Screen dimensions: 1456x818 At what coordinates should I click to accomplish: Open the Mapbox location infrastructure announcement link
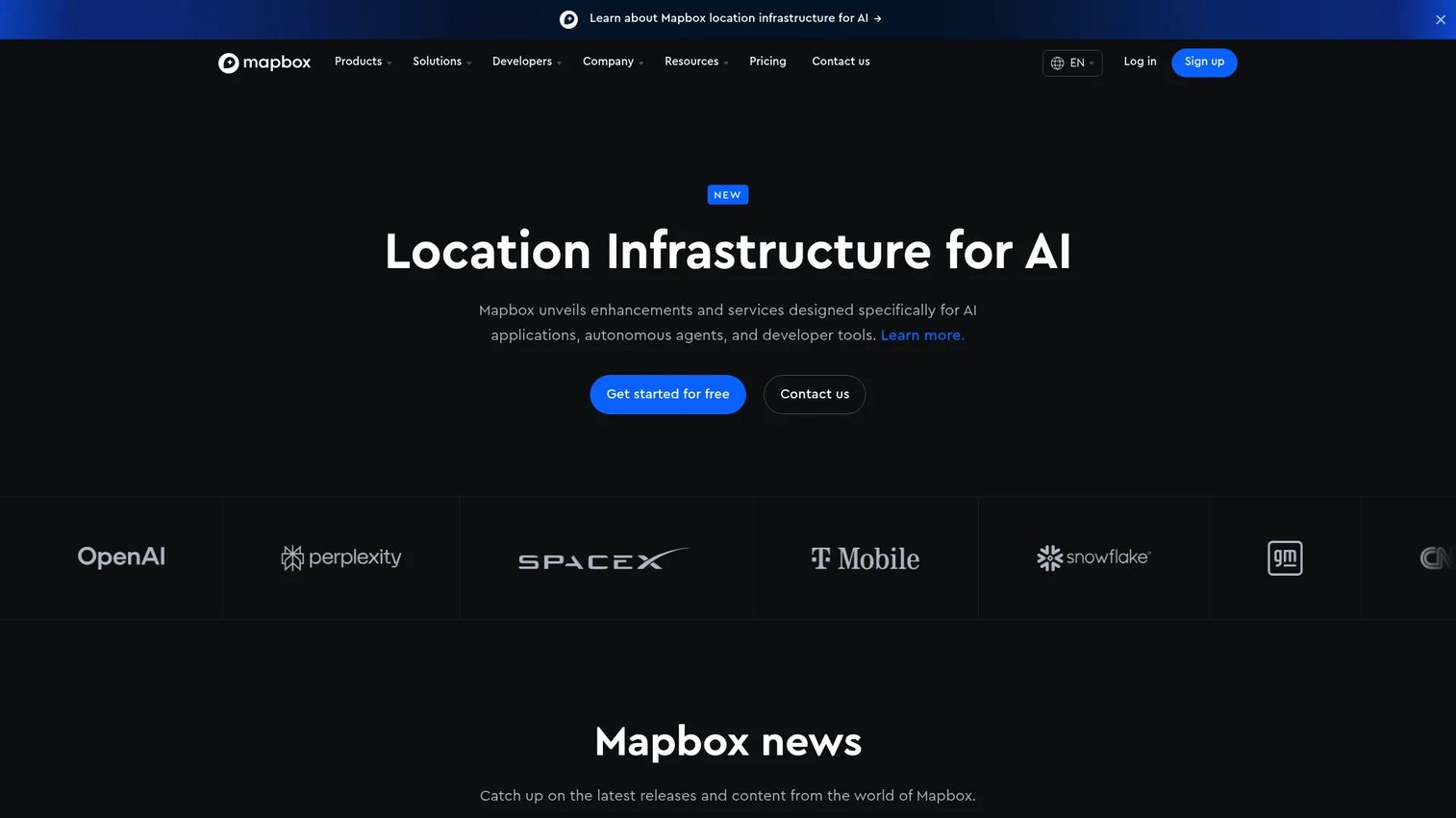[736, 18]
